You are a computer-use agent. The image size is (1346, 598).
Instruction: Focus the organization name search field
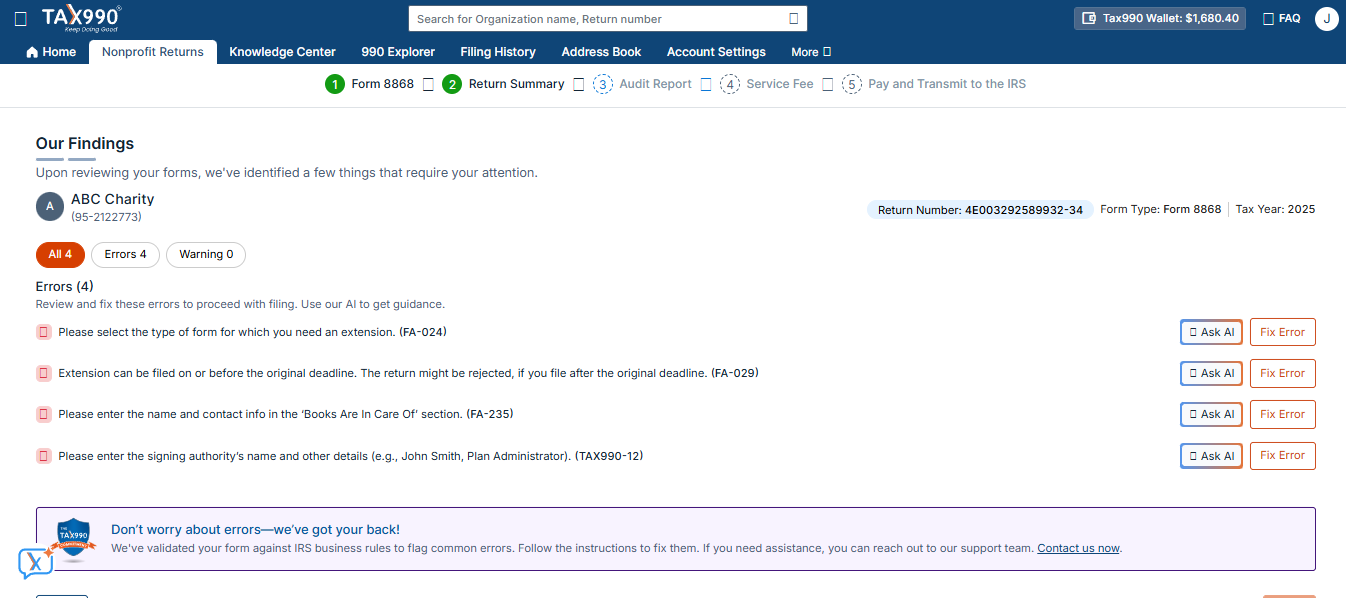click(600, 19)
